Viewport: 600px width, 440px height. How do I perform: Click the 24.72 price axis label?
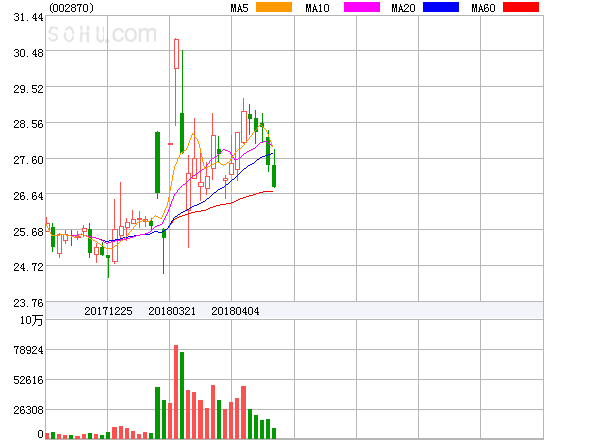[x=28, y=267]
